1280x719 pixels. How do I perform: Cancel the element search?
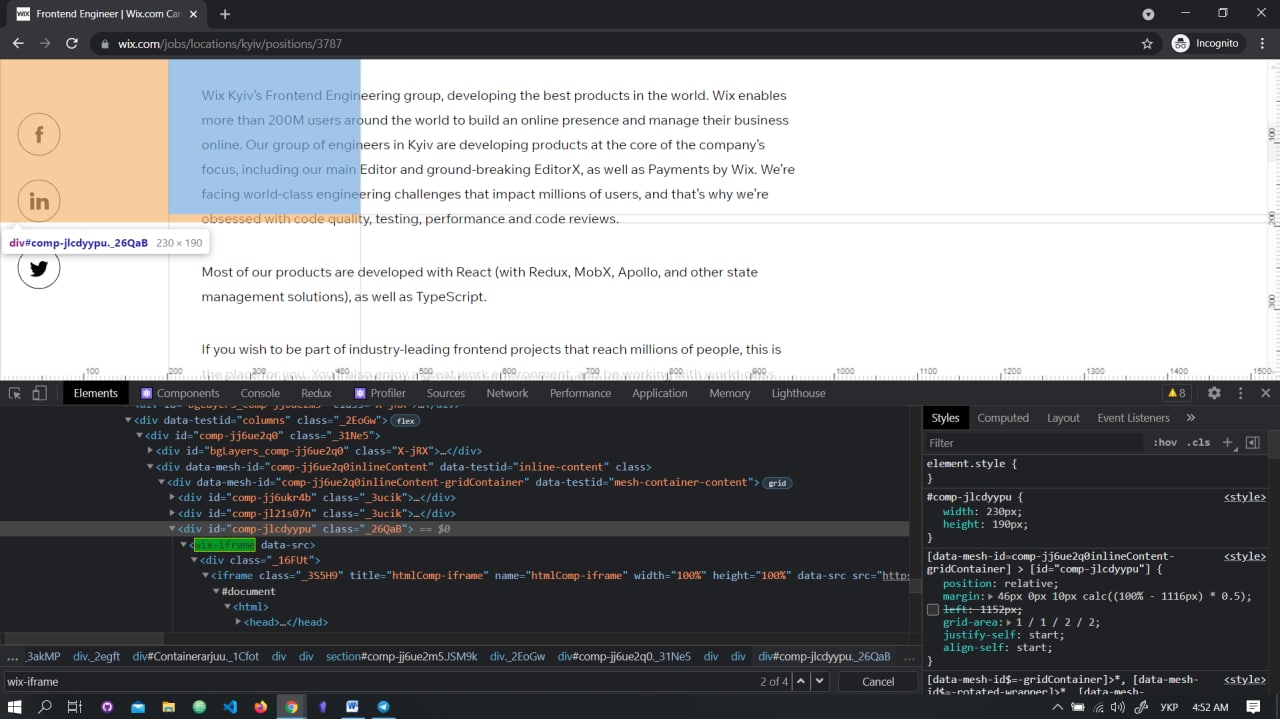click(x=878, y=681)
